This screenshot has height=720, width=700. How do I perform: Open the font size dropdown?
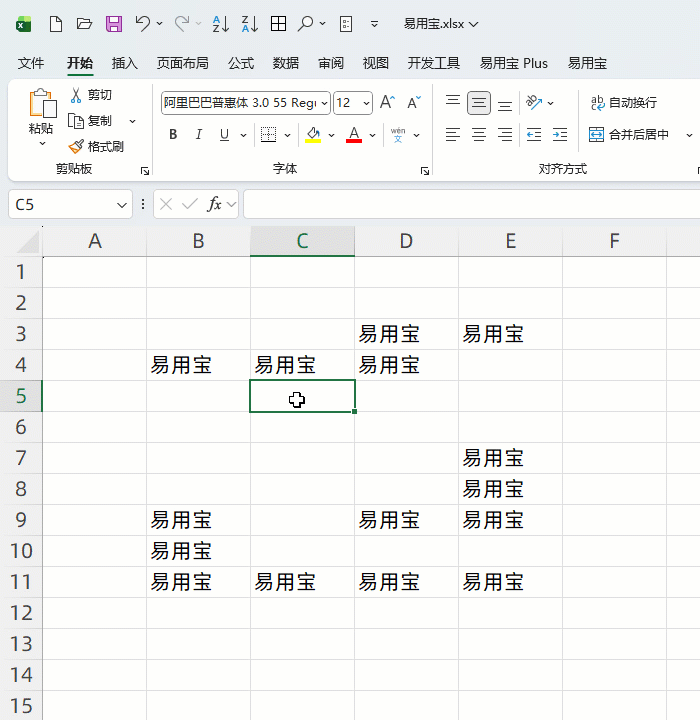coord(366,103)
